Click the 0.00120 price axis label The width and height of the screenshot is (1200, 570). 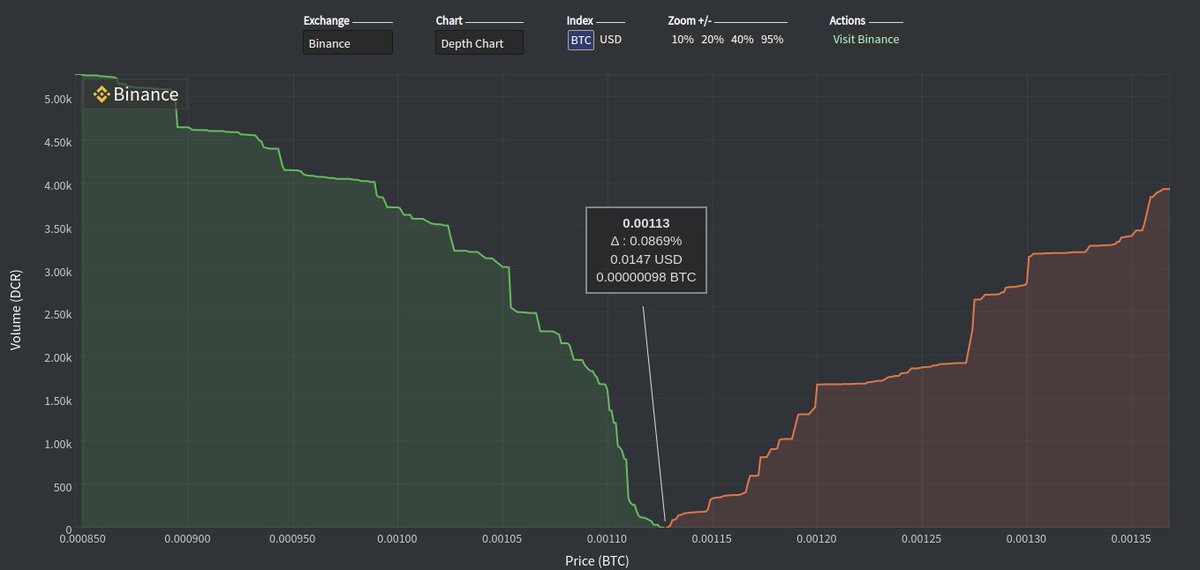[x=818, y=539]
